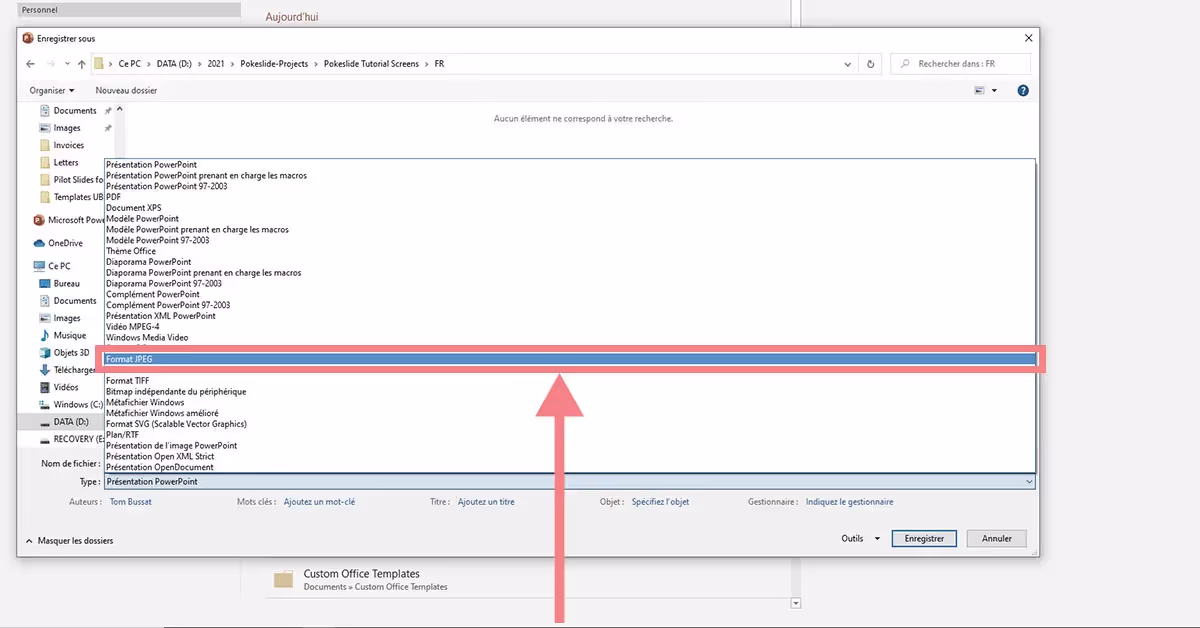Screen dimensions: 1200x628
Task: Open help via the question mark icon
Action: [1022, 90]
